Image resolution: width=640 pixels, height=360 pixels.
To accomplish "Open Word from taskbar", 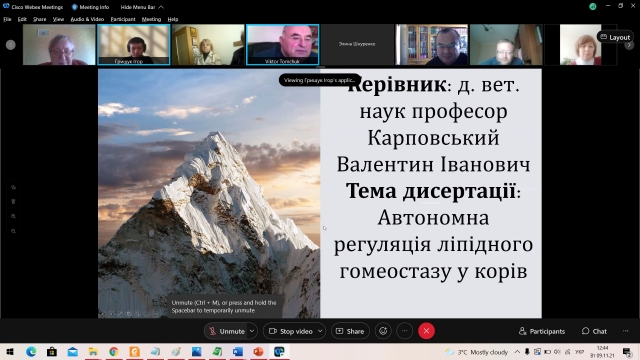I will [238, 352].
